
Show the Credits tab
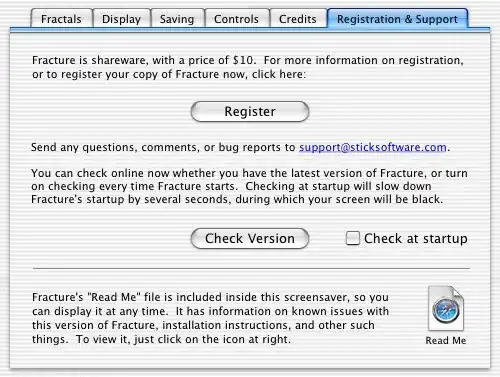(x=298, y=19)
